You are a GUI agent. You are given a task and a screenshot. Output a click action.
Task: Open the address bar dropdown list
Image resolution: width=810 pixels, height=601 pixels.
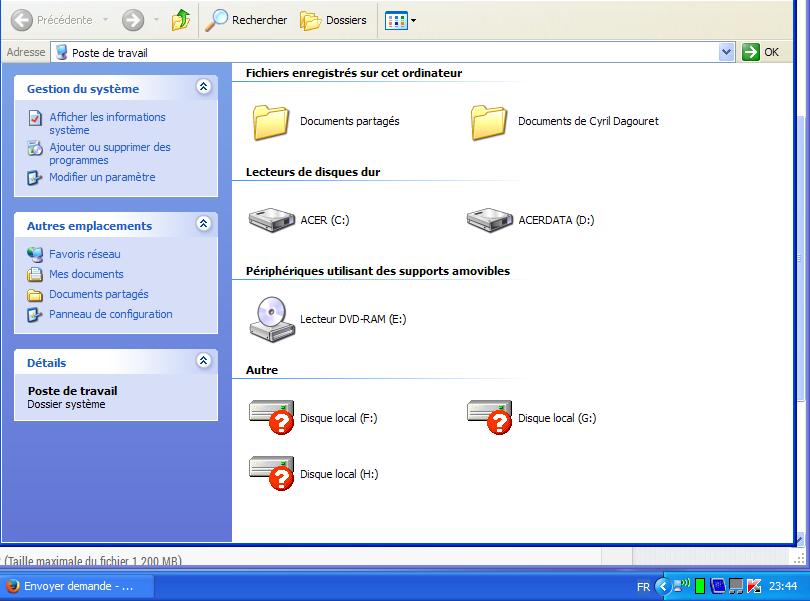pyautogui.click(x=726, y=52)
